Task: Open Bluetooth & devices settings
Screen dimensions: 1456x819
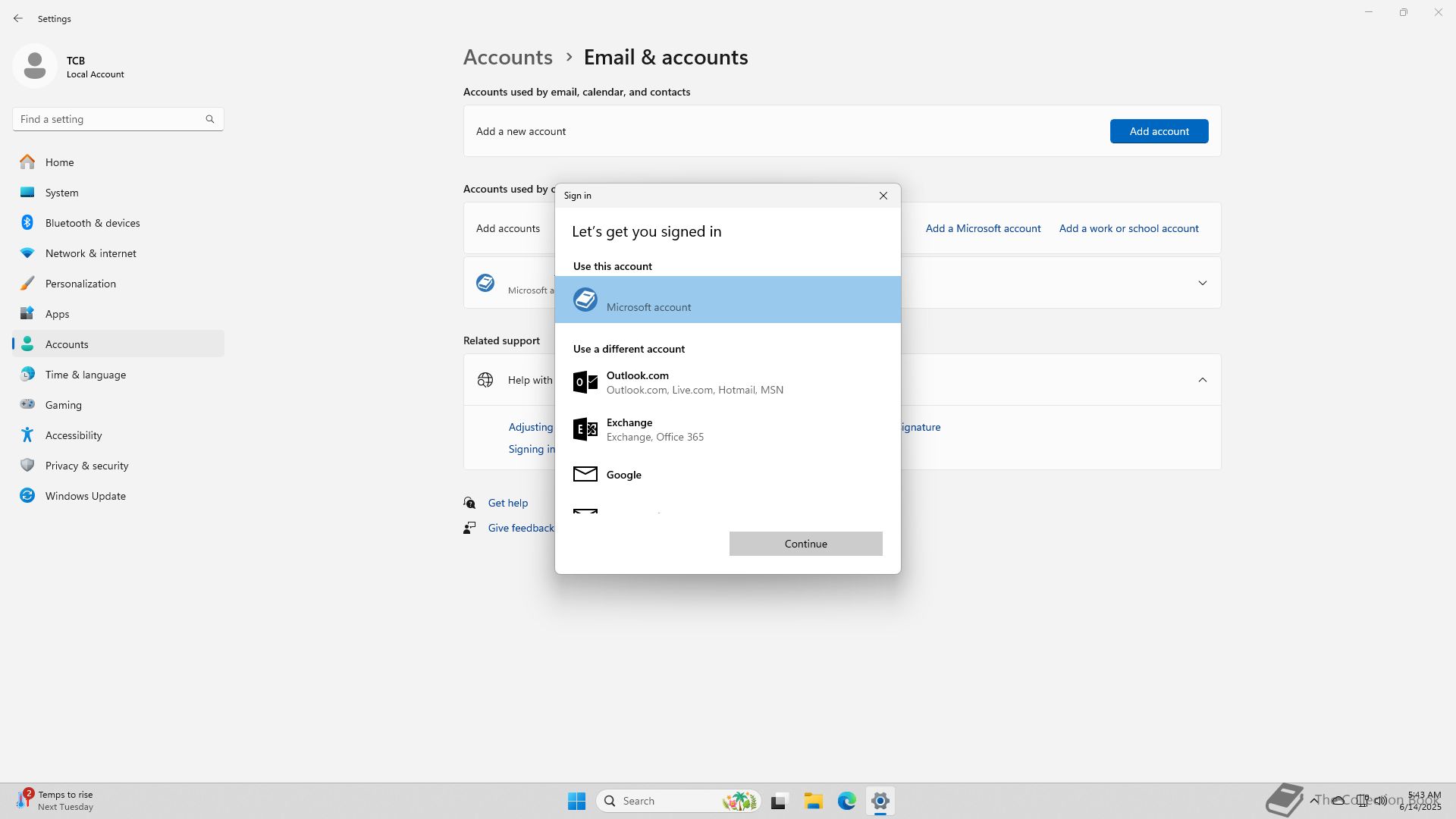Action: (93, 223)
